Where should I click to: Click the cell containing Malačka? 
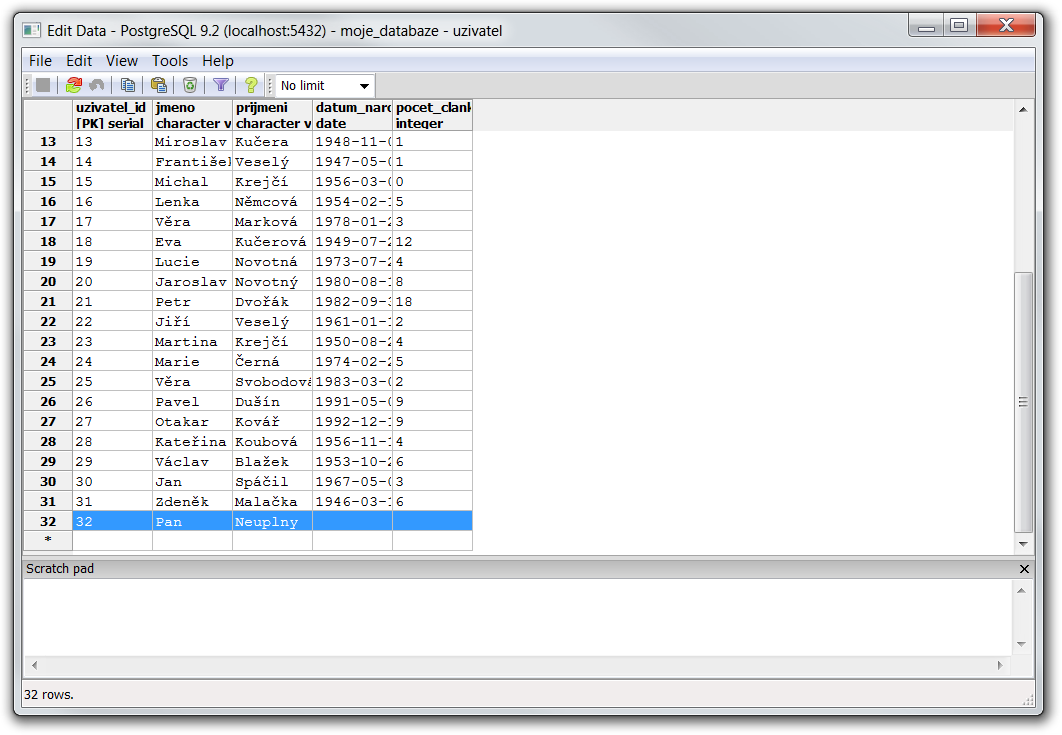(272, 501)
